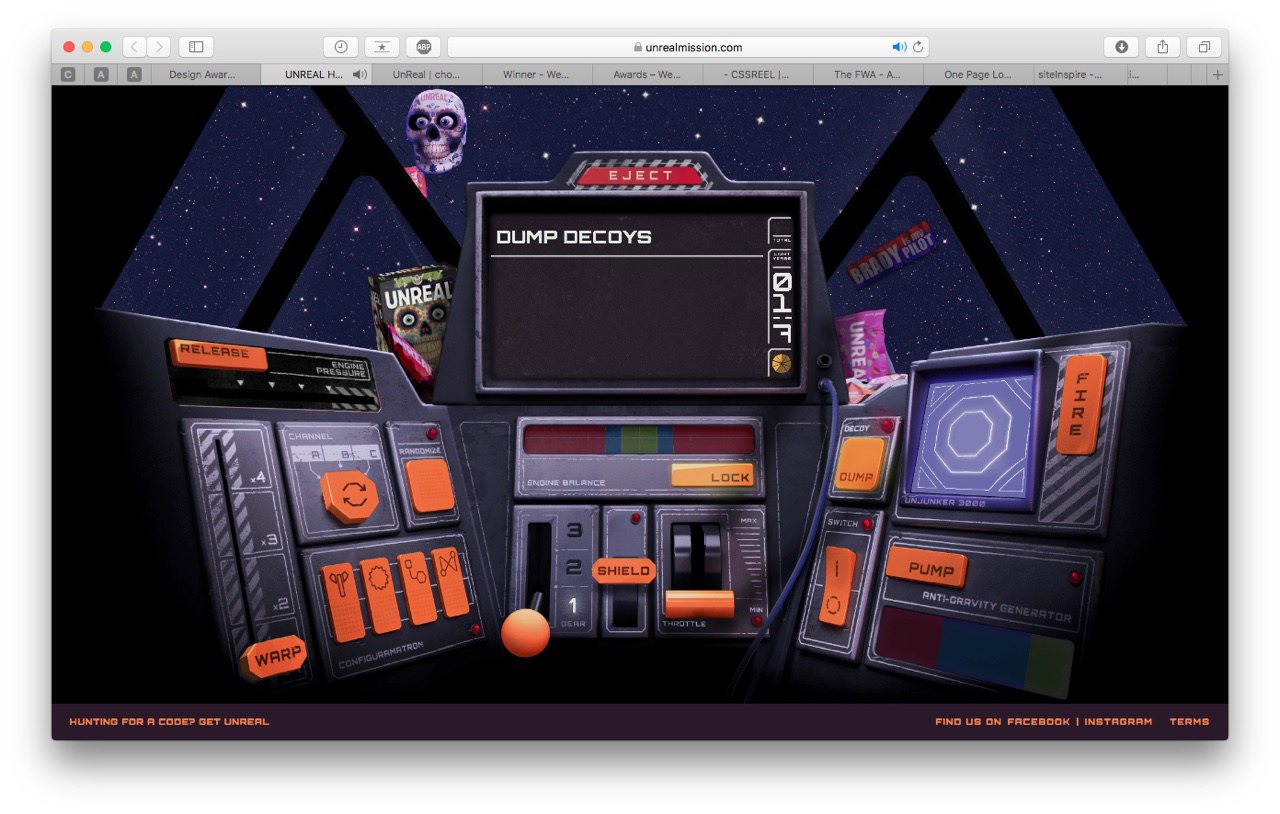Screen dimensions: 1280x814
Task: Click the vertical FIRE button
Action: [1079, 405]
